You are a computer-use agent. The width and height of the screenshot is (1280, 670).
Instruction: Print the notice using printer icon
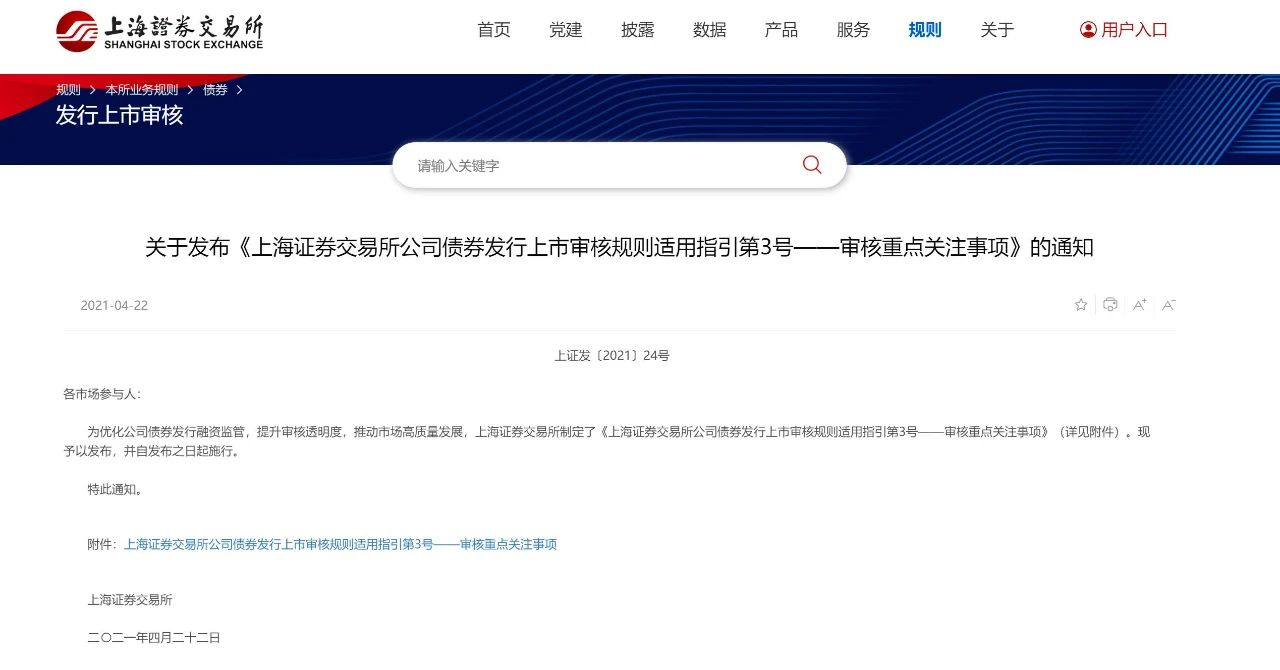pos(1110,305)
